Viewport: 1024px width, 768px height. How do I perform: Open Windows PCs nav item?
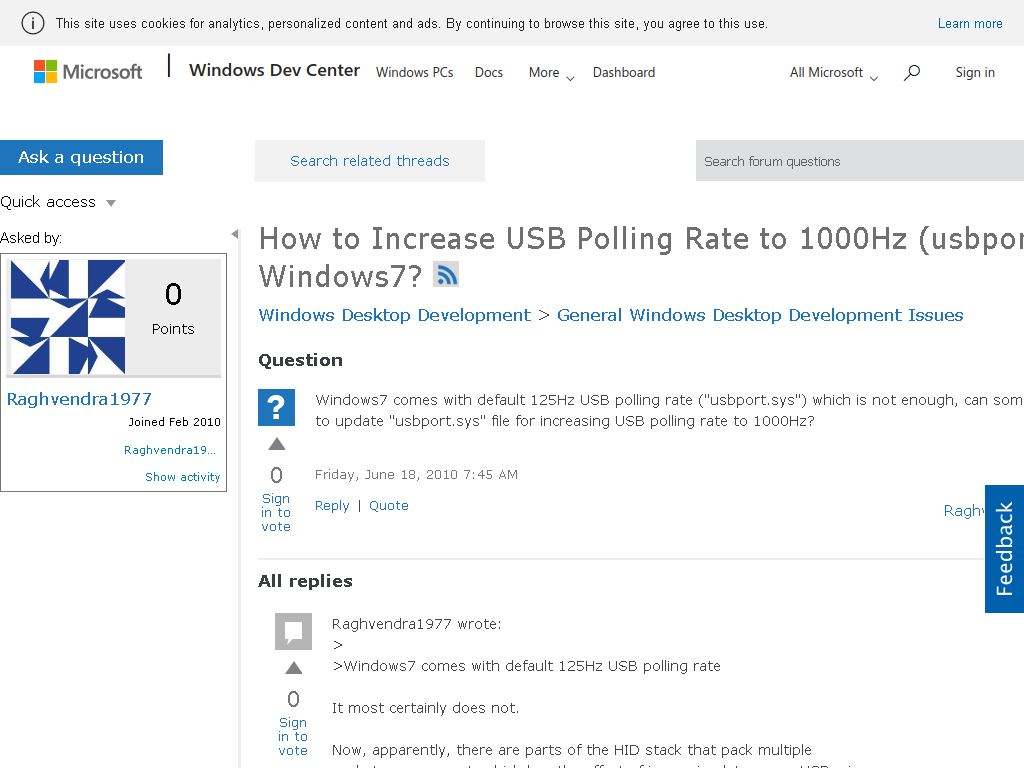[x=415, y=72]
